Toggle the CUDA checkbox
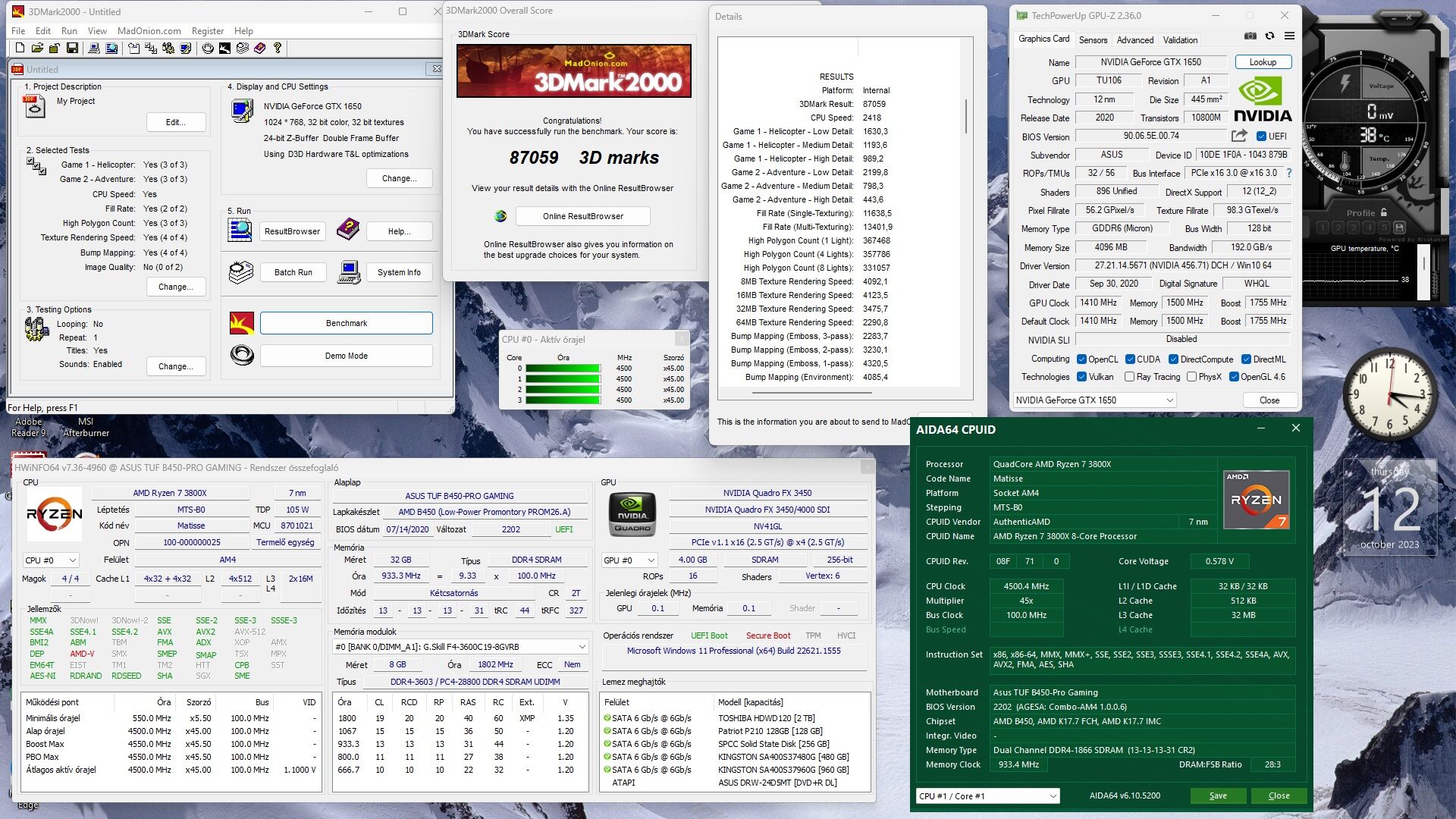The width and height of the screenshot is (1456, 819). pyautogui.click(x=1130, y=359)
